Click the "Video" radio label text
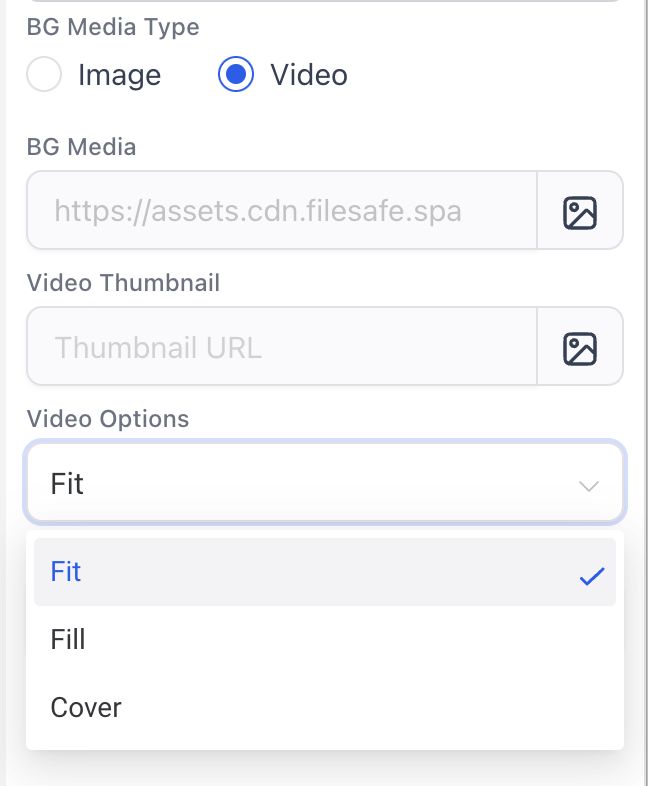 (x=309, y=75)
